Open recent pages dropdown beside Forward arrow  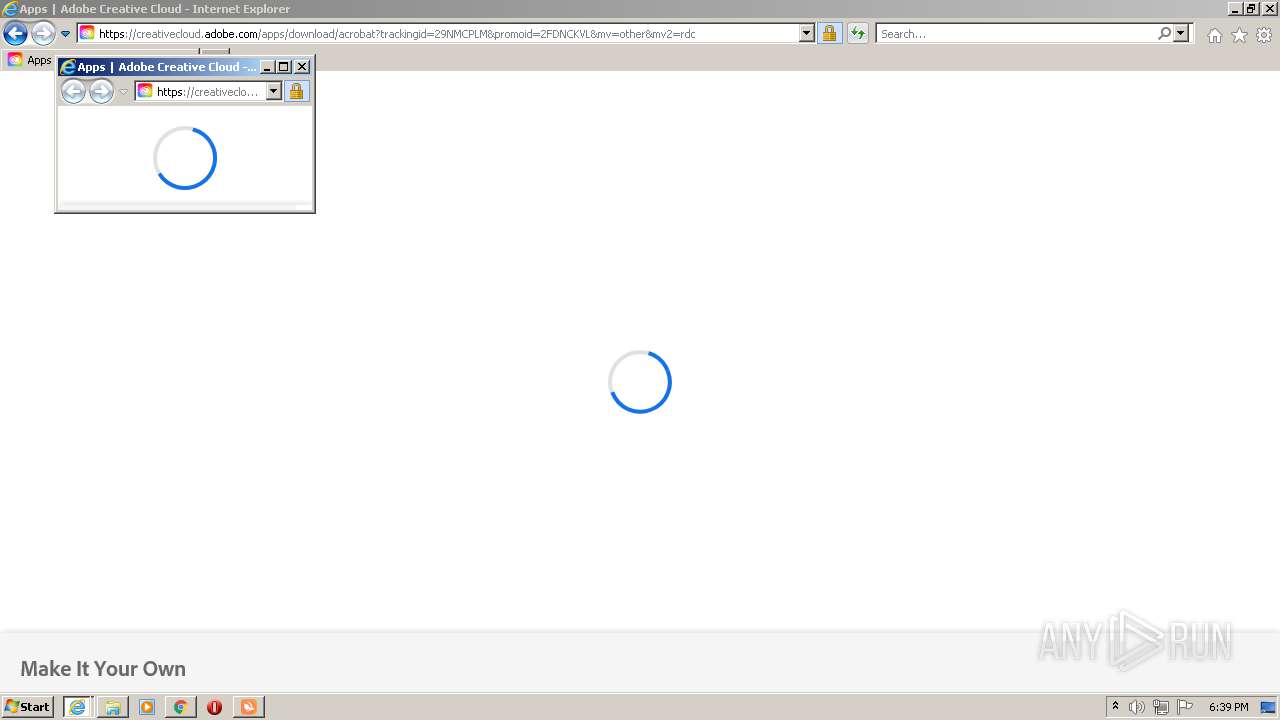point(66,34)
